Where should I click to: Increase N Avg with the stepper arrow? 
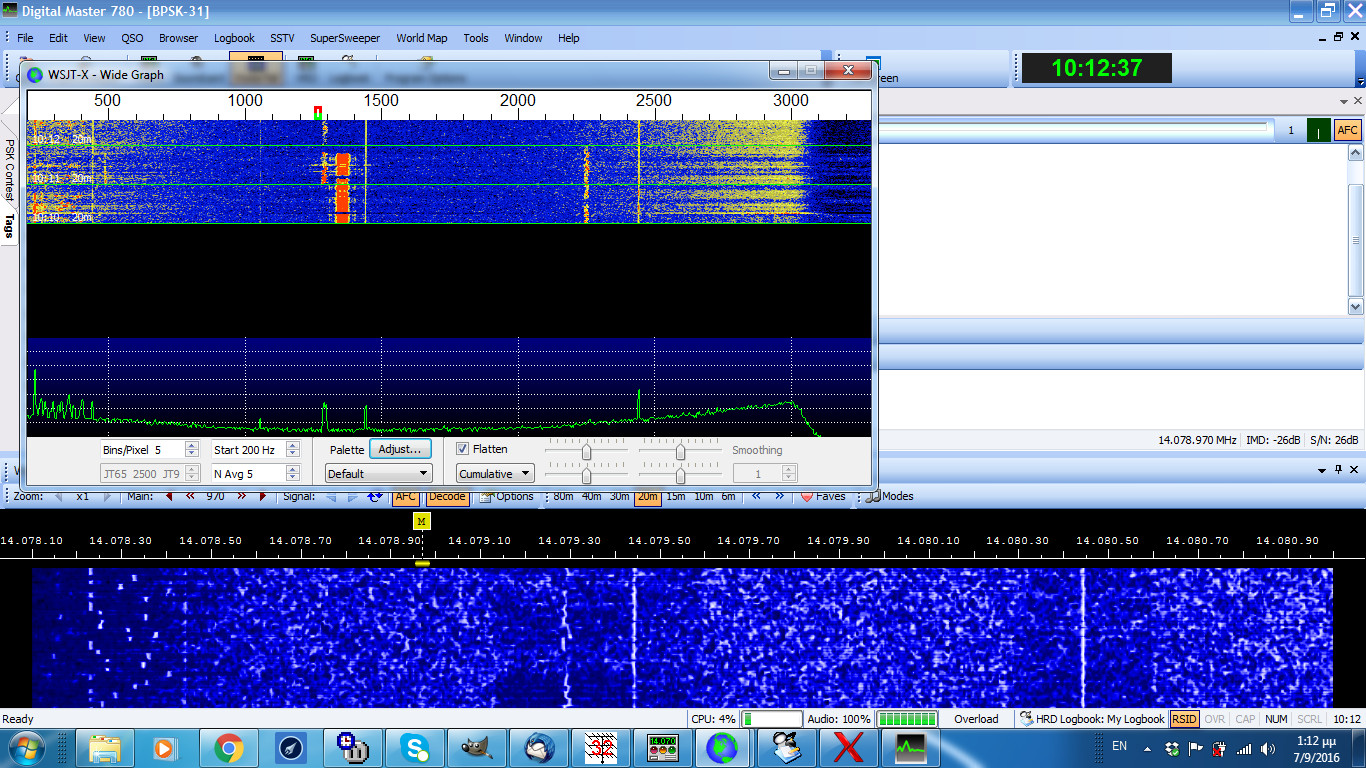pos(293,468)
